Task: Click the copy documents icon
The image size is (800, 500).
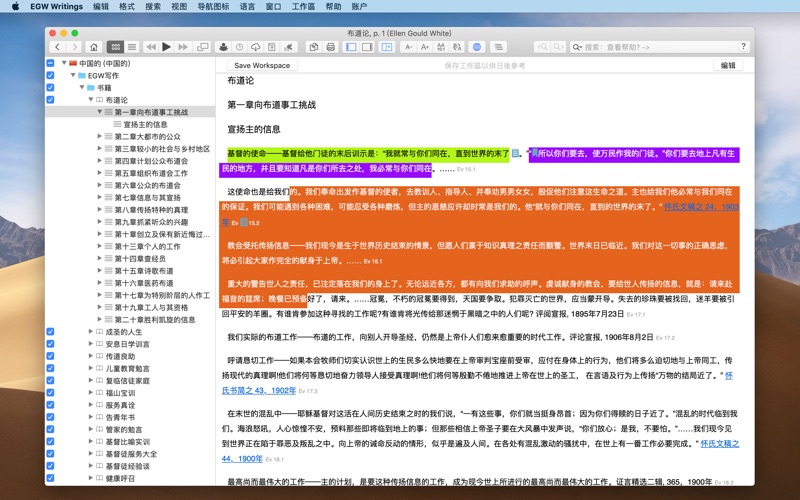Action: (314, 47)
